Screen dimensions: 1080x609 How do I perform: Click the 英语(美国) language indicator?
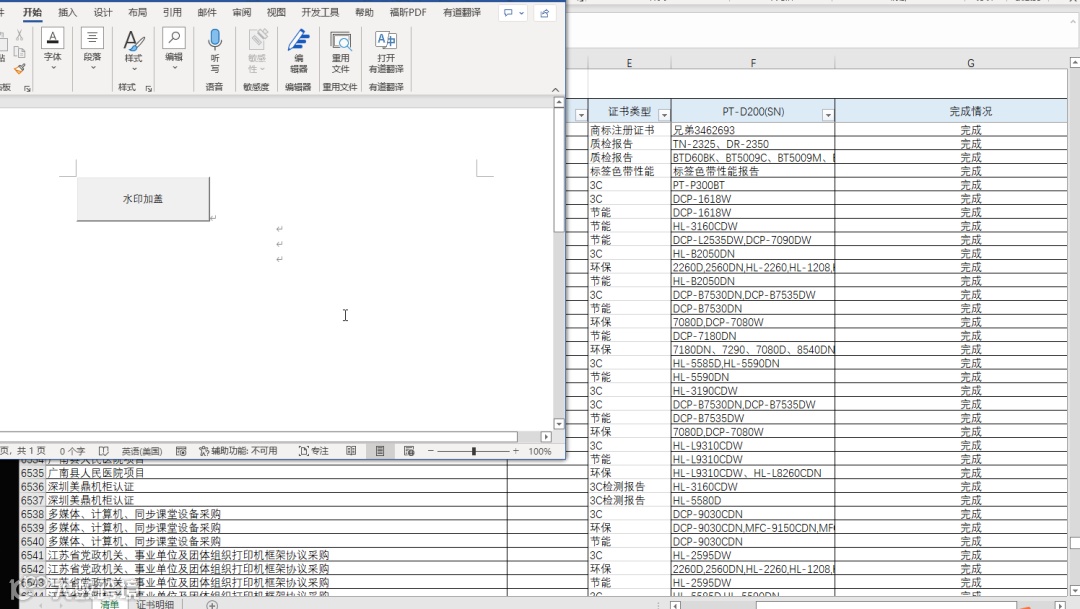pyautogui.click(x=142, y=451)
